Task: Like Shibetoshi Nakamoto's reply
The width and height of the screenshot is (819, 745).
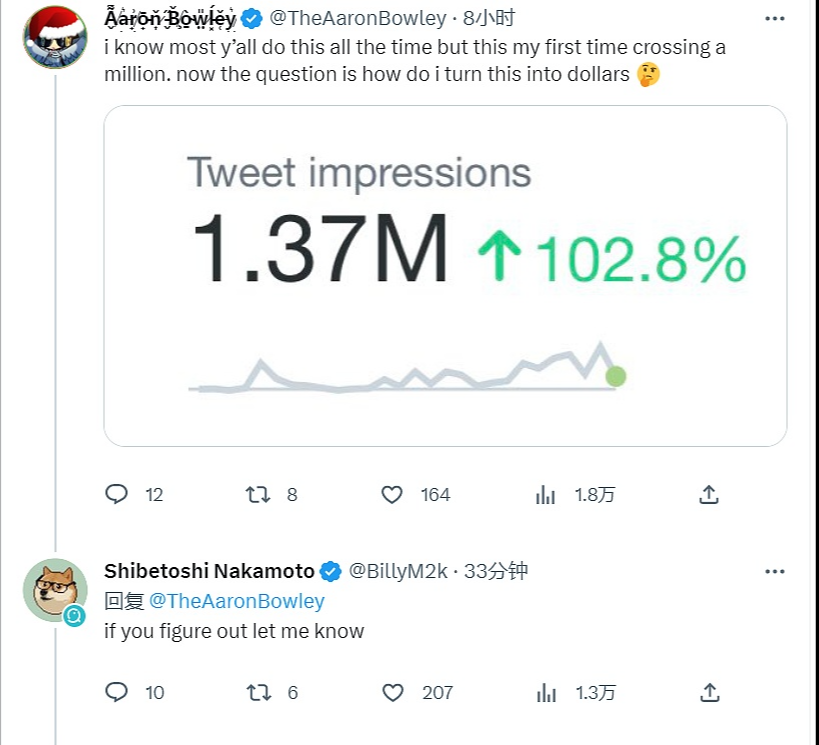Action: point(392,692)
